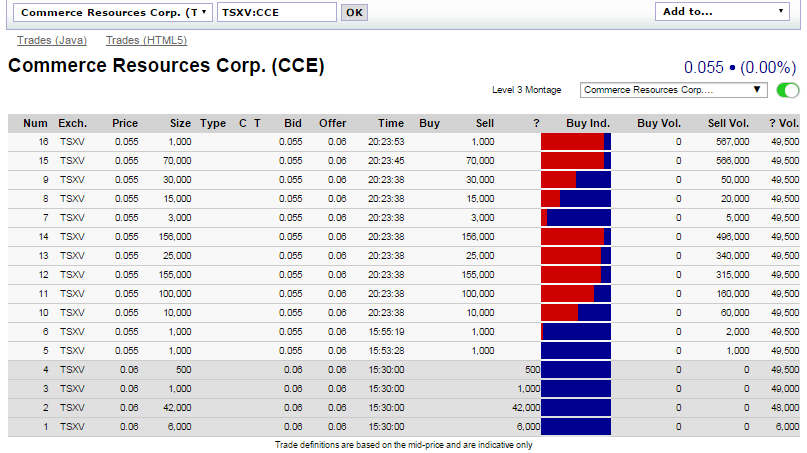
Task: Open the Trades (HTML5) link
Action: (x=146, y=40)
